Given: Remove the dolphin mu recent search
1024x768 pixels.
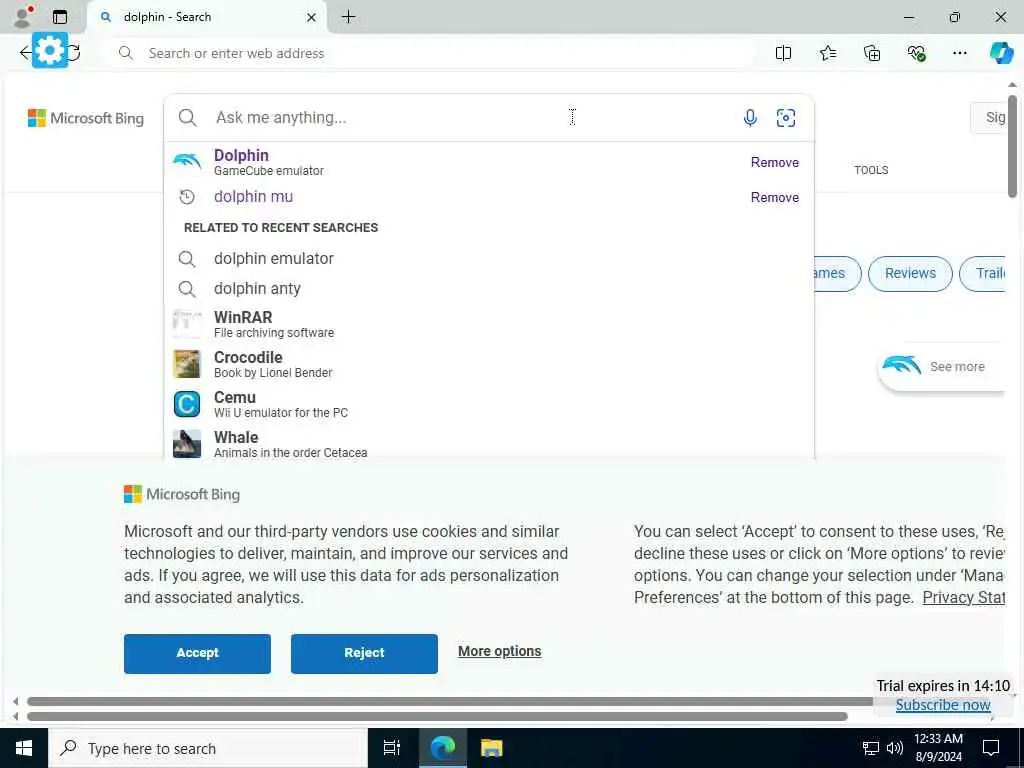Looking at the screenshot, I should [x=775, y=197].
